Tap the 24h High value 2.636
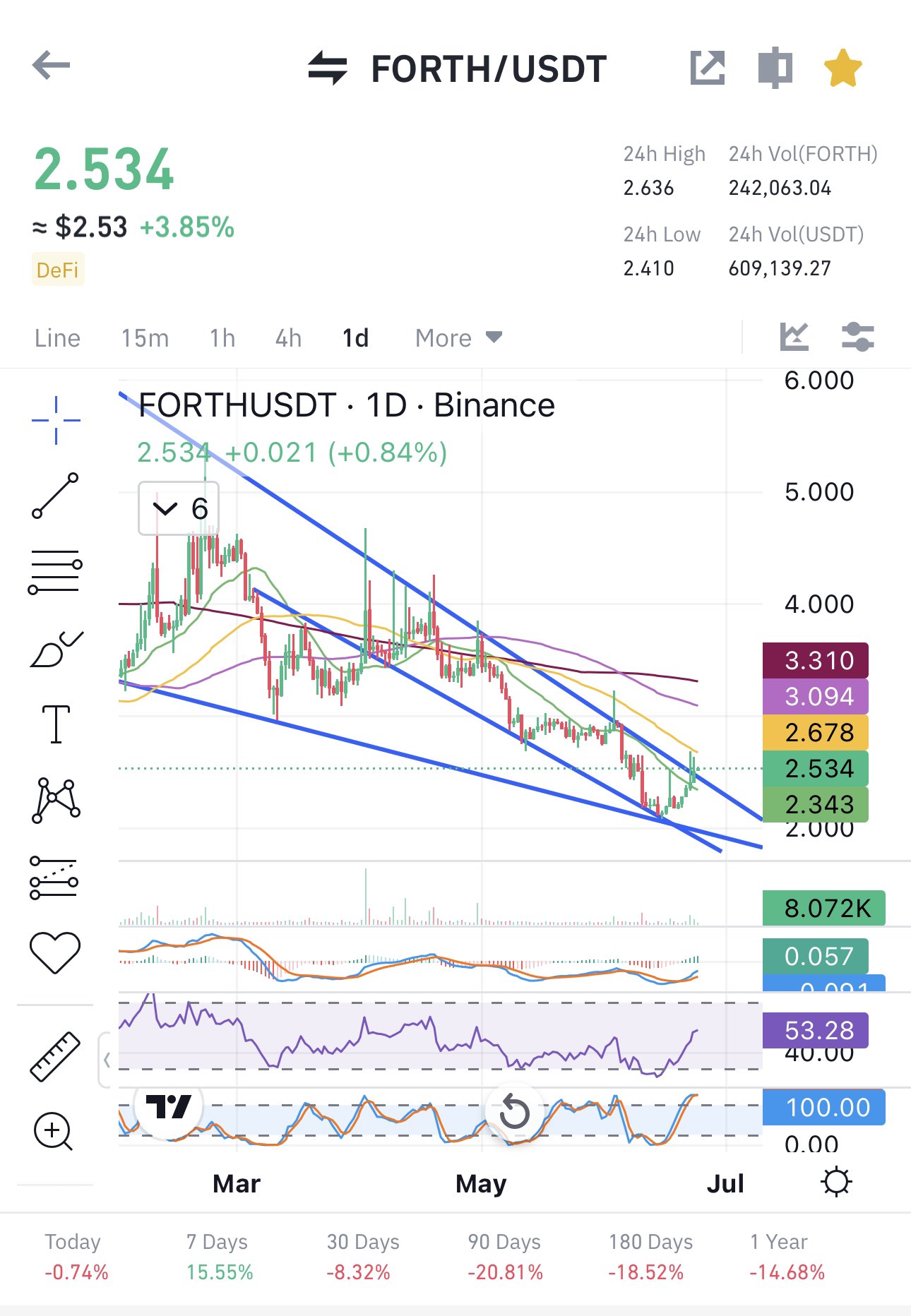The width and height of the screenshot is (911, 1316). pos(648,188)
